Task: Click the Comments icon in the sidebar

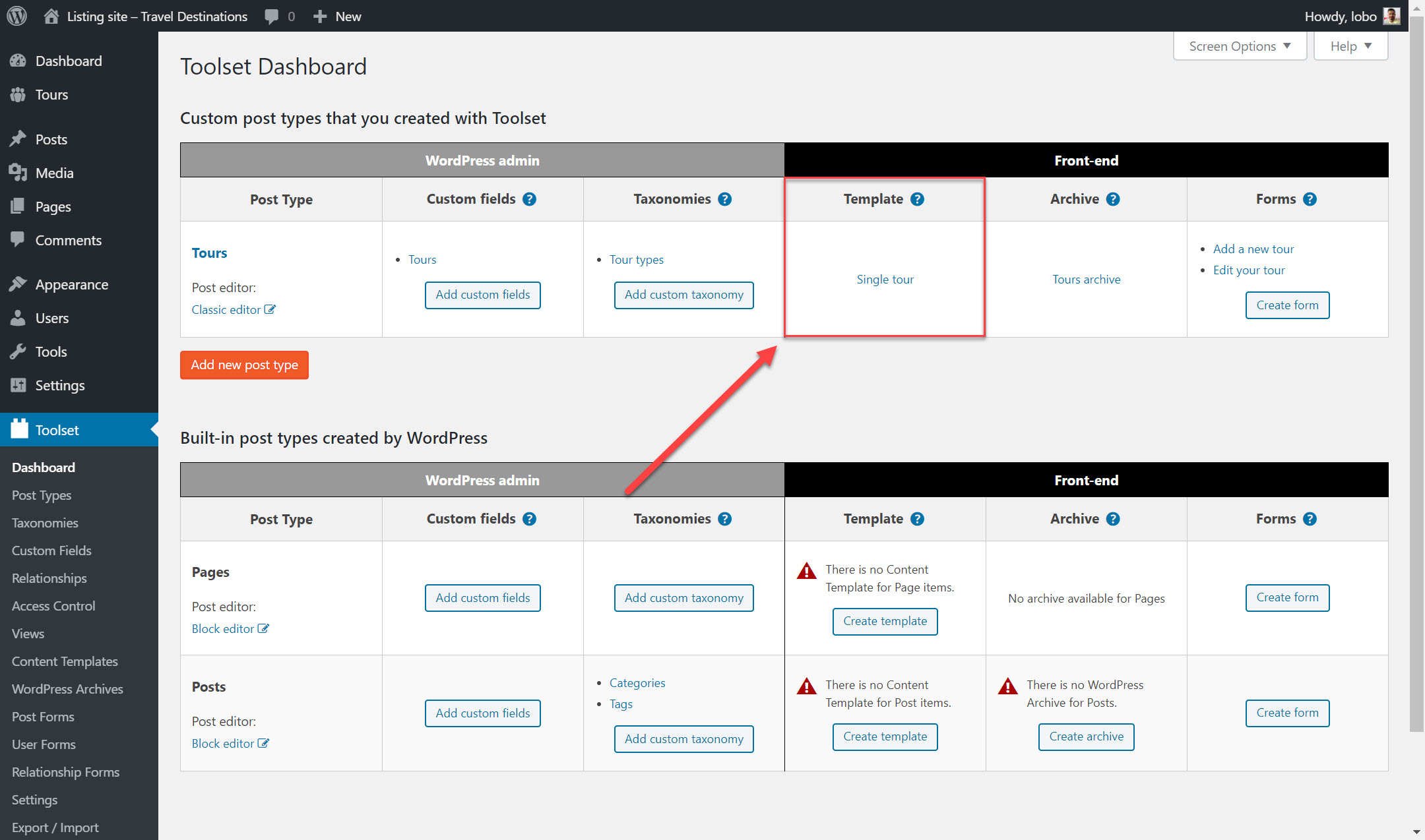Action: click(x=18, y=240)
